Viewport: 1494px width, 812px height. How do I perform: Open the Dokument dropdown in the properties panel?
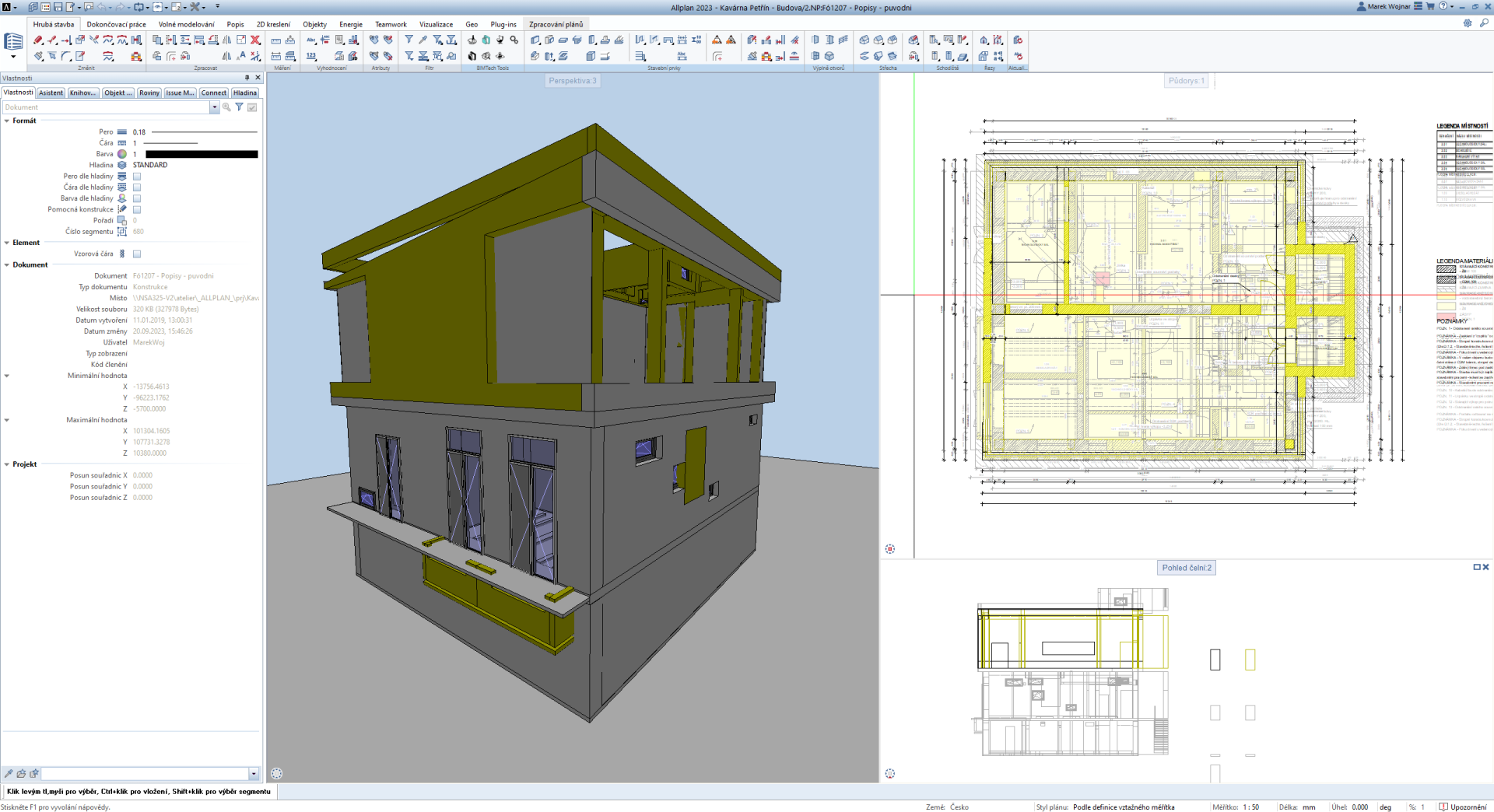(x=214, y=107)
